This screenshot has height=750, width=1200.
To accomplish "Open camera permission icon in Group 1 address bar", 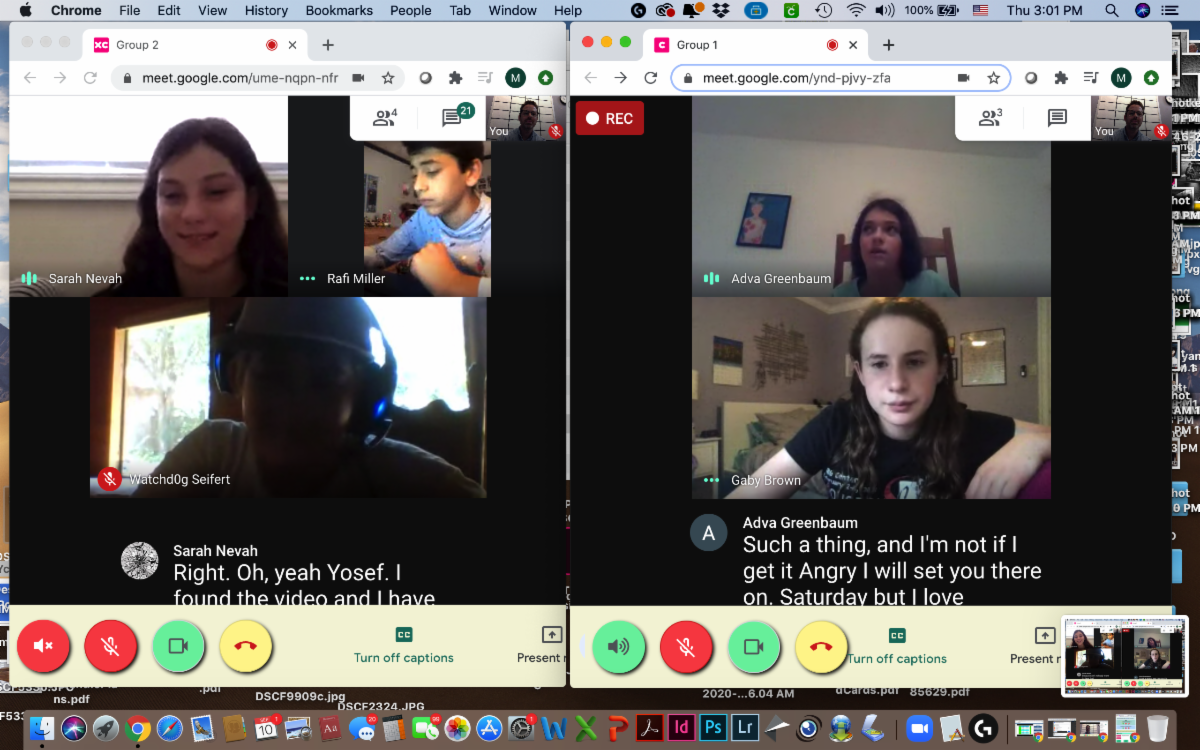I will point(963,78).
